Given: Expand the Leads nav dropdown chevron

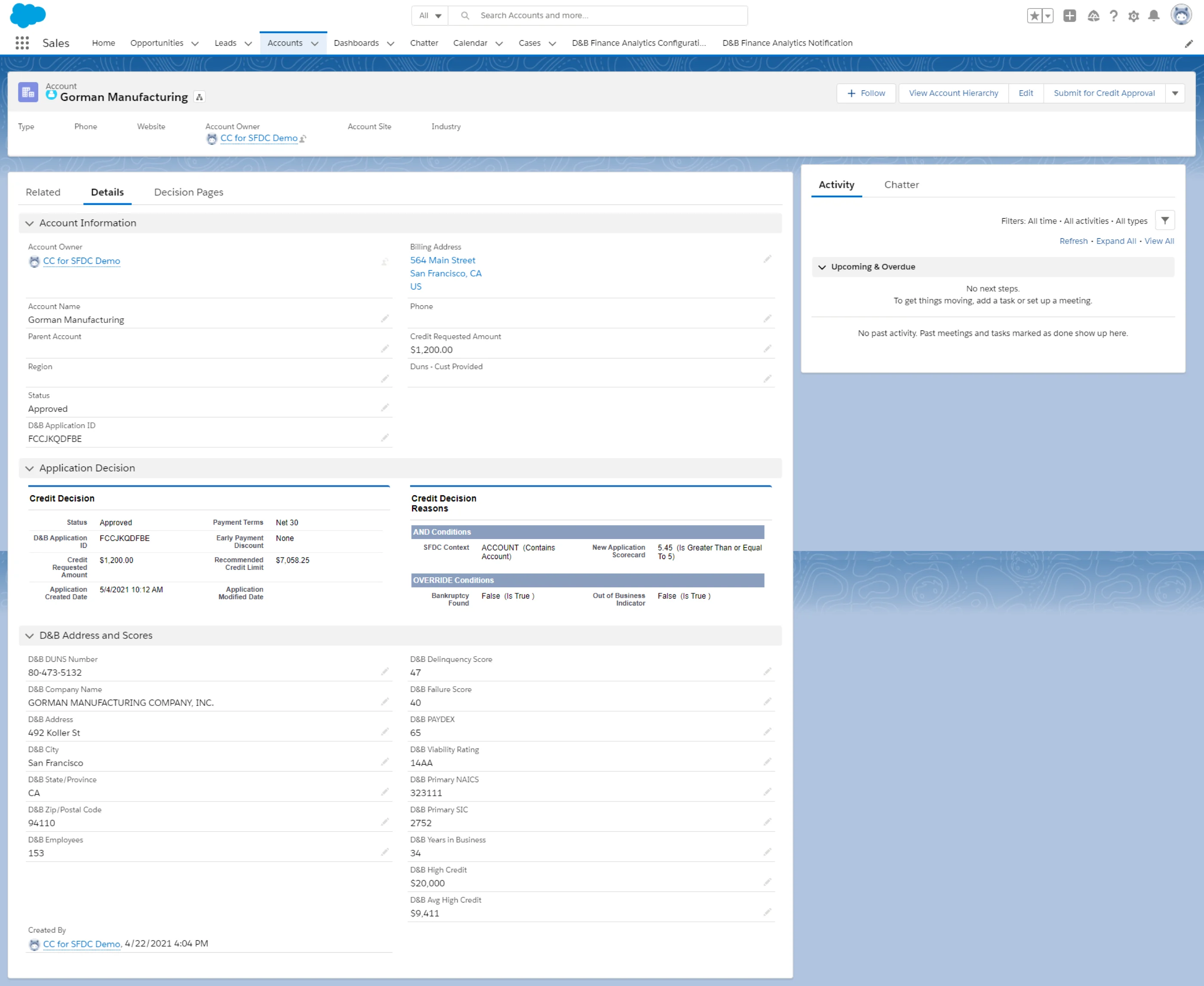Looking at the screenshot, I should point(248,44).
